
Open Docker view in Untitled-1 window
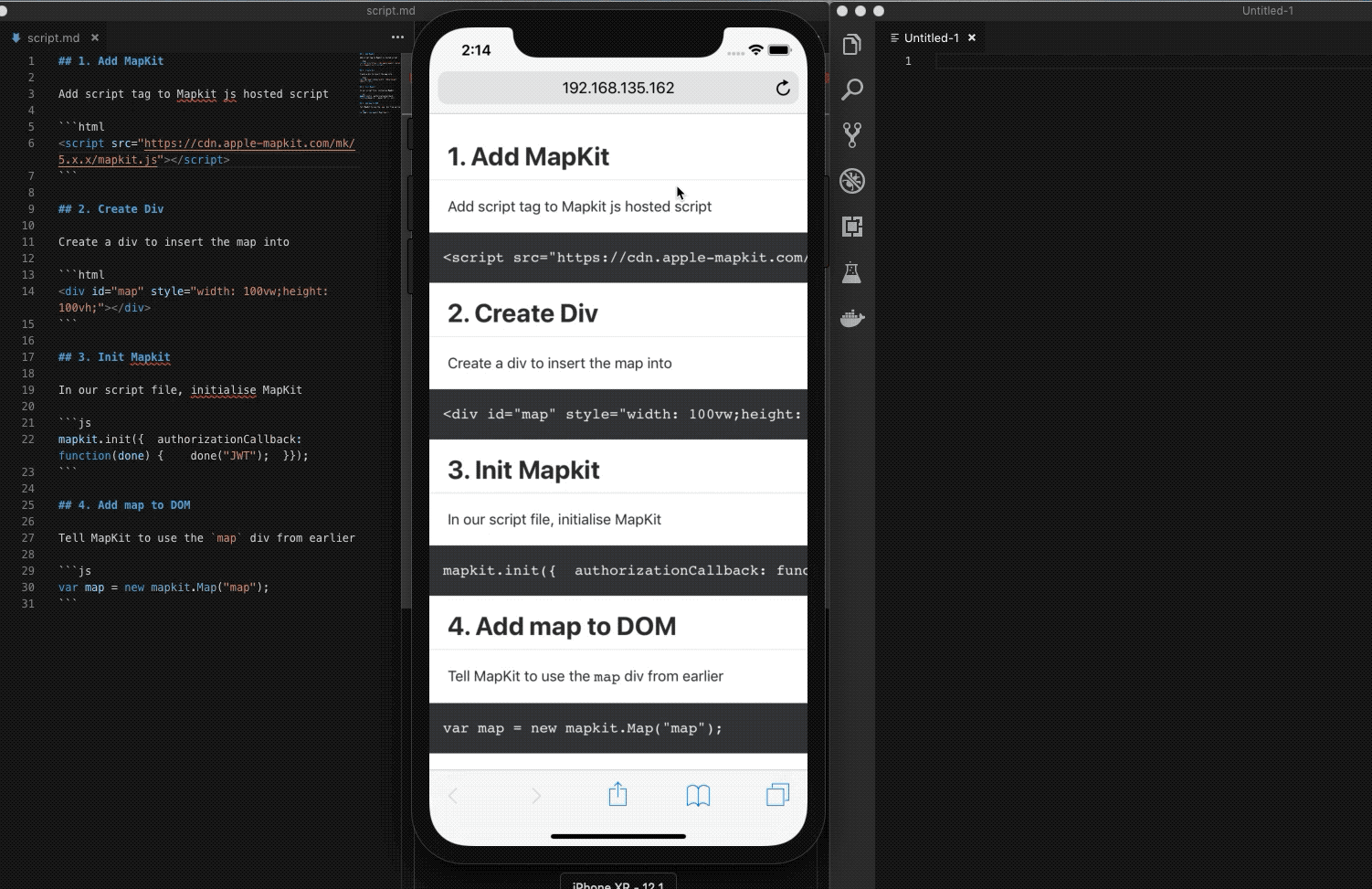tap(851, 318)
